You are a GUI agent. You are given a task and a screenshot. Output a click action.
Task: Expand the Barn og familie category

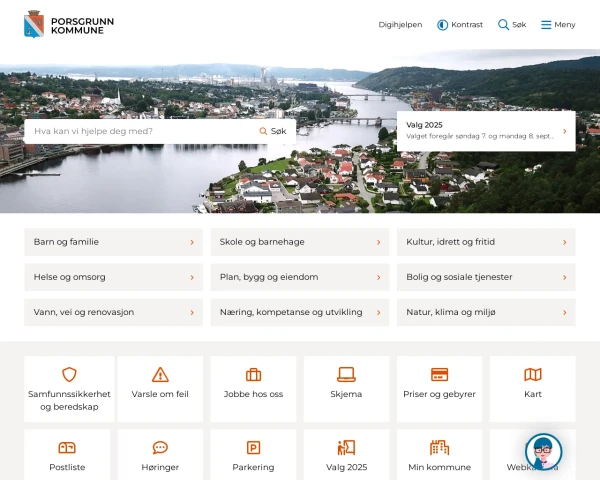(x=113, y=242)
